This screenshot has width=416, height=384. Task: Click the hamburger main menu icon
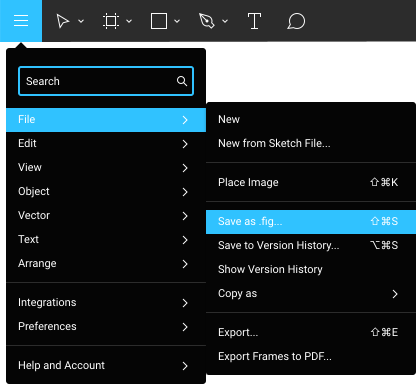(21, 21)
